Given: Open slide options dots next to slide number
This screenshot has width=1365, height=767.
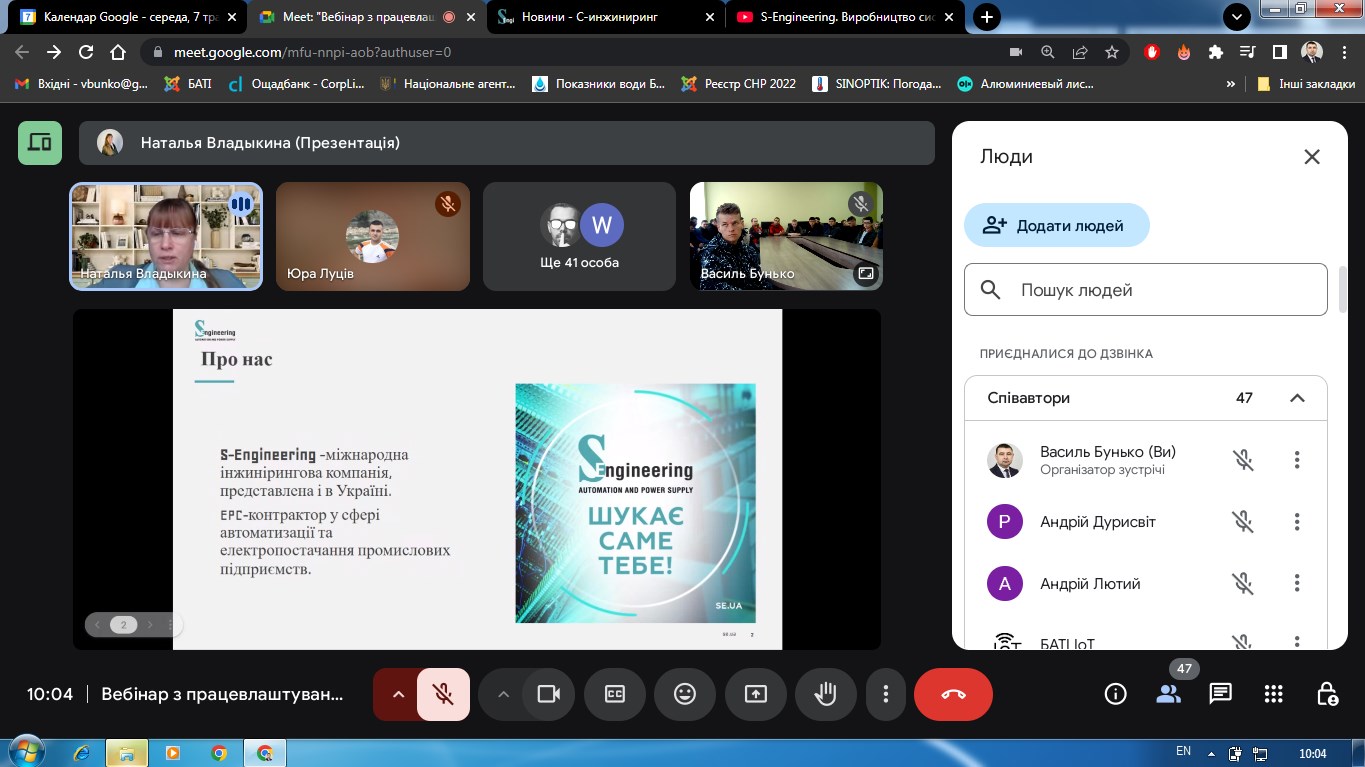Looking at the screenshot, I should 171,625.
